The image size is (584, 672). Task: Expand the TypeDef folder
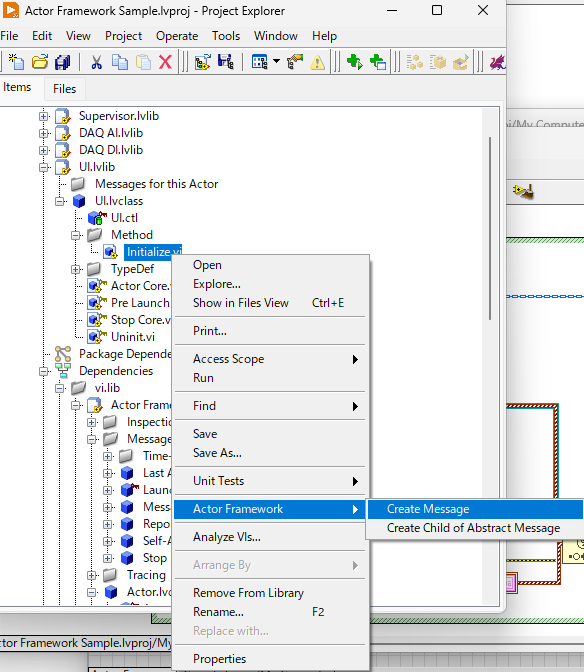76,269
